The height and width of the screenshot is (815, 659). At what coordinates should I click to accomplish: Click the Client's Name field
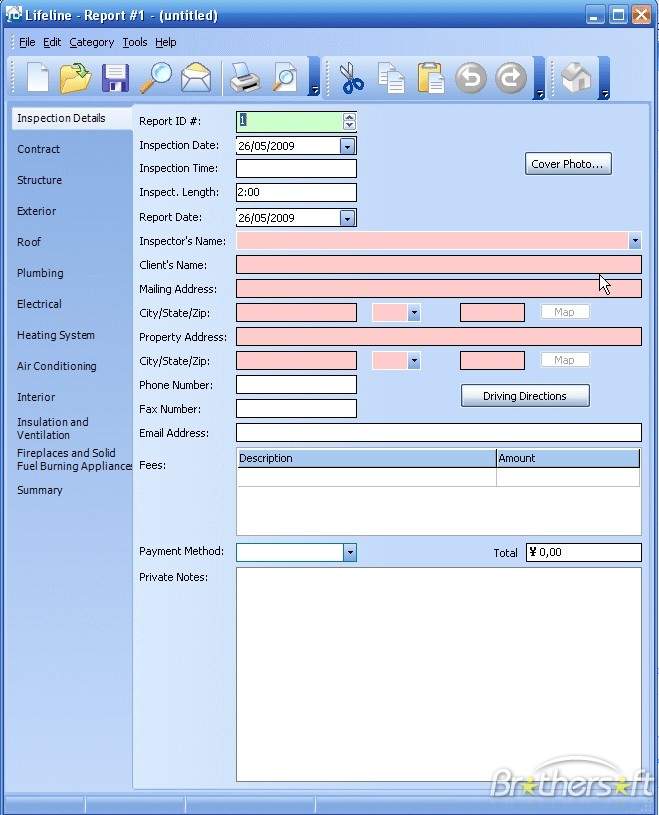coord(439,265)
